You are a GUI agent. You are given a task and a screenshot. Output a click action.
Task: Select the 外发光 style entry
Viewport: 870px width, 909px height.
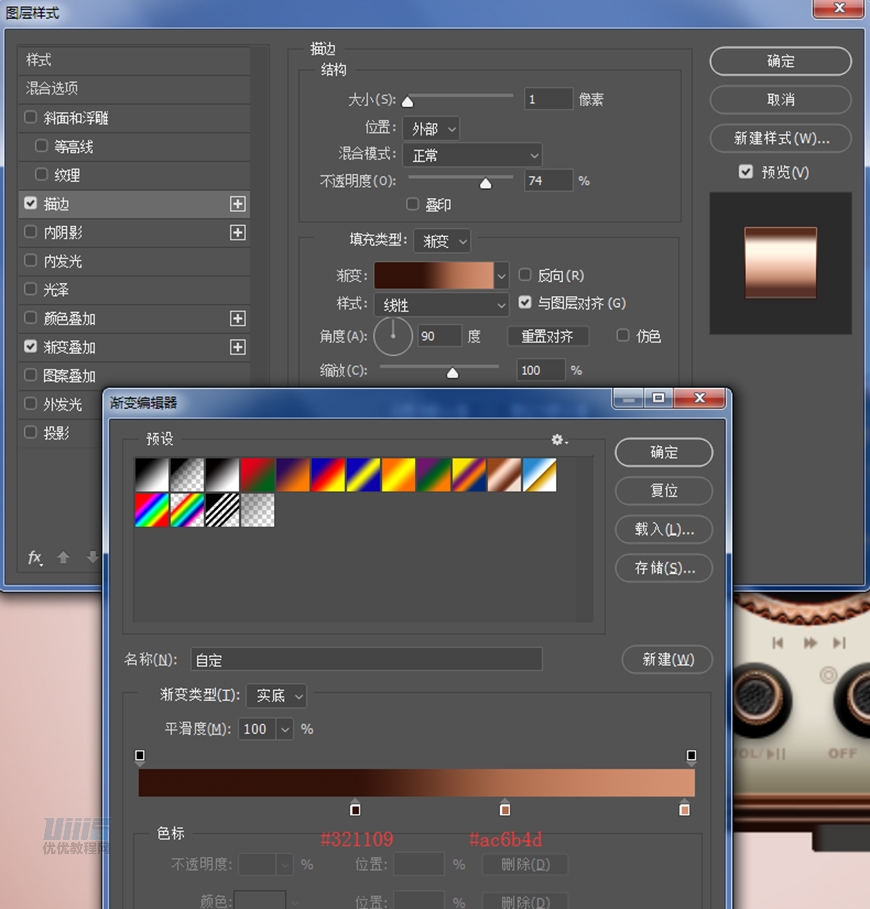62,405
